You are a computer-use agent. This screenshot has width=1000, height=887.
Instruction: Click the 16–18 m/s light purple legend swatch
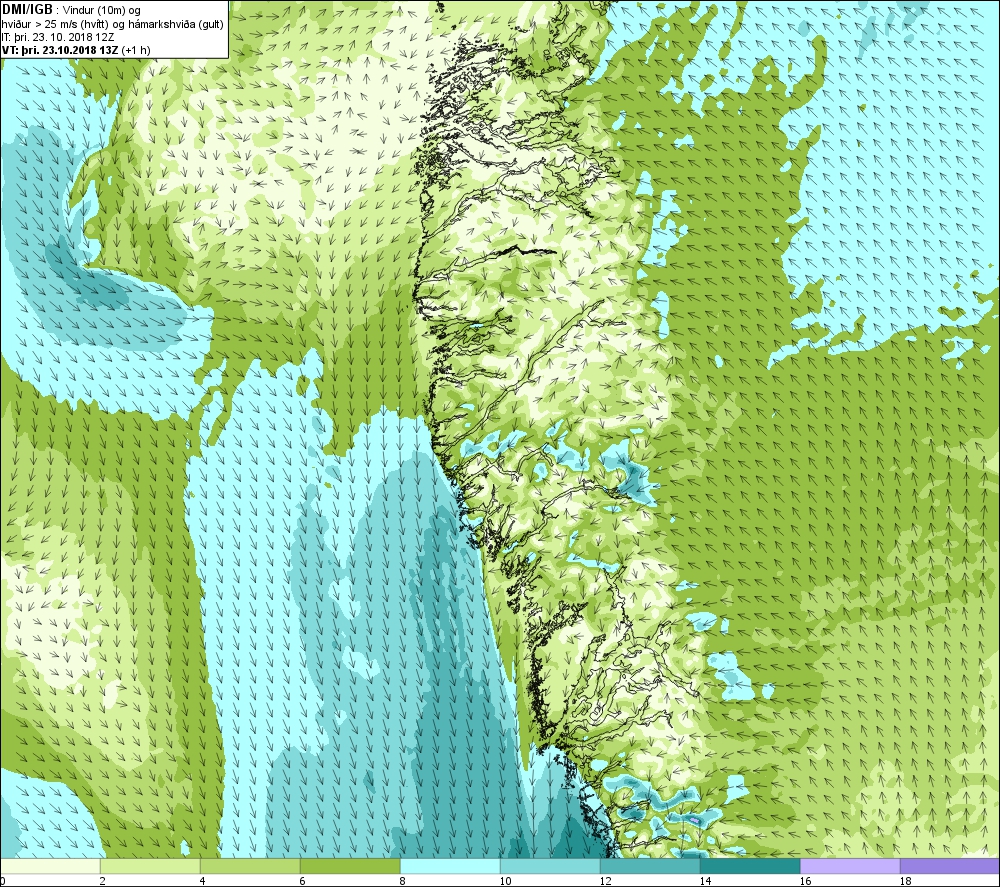pyautogui.click(x=850, y=866)
